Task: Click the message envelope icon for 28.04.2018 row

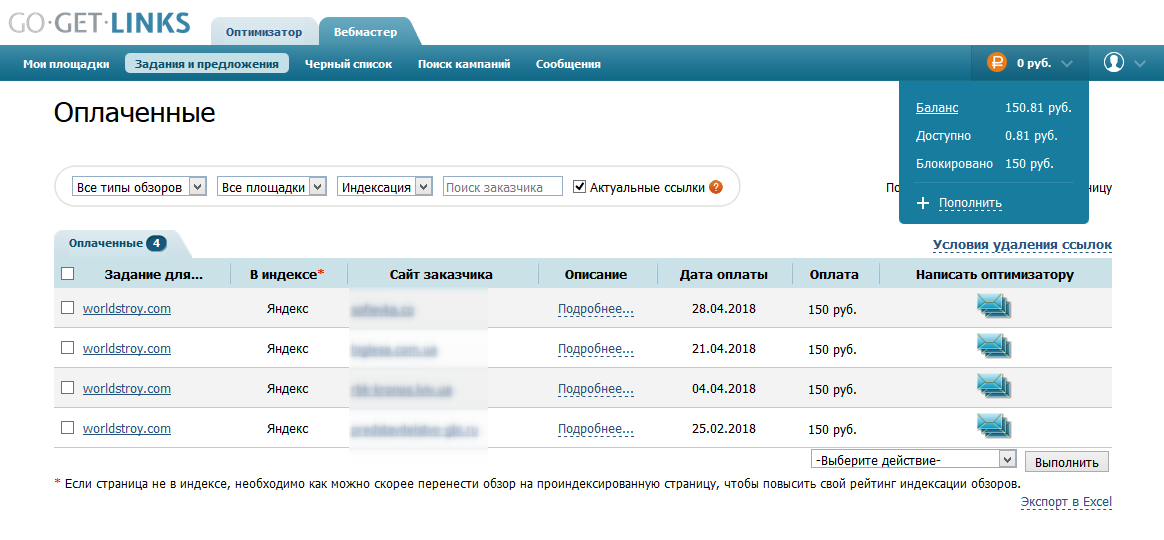Action: point(994,308)
